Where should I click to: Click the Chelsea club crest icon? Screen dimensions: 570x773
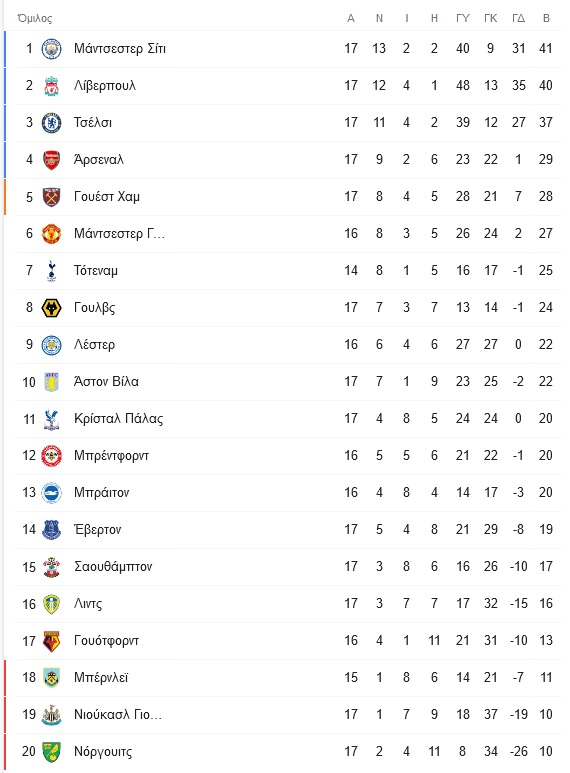coord(51,123)
